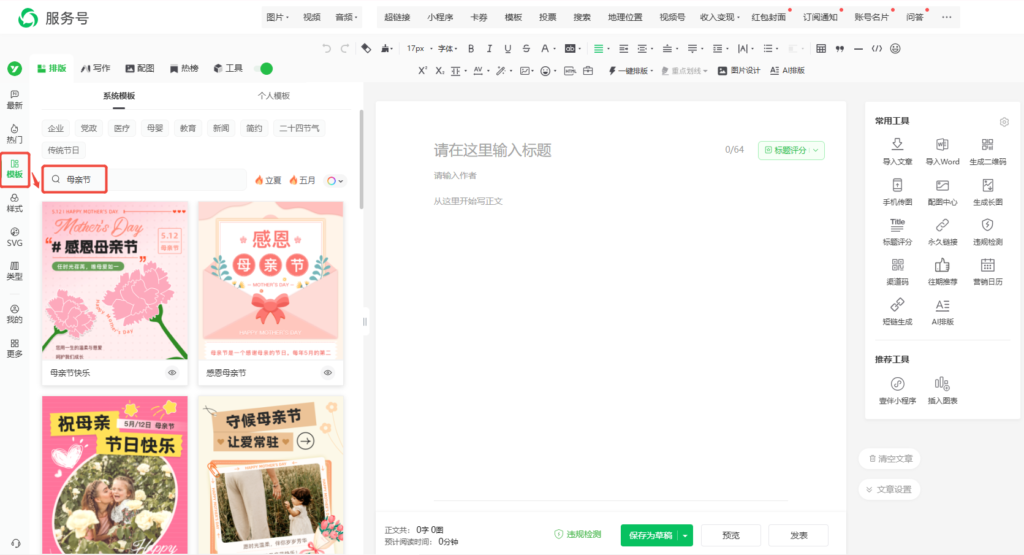Expand the 标题评分 dropdown arrow
The height and width of the screenshot is (555, 1024).
point(816,150)
